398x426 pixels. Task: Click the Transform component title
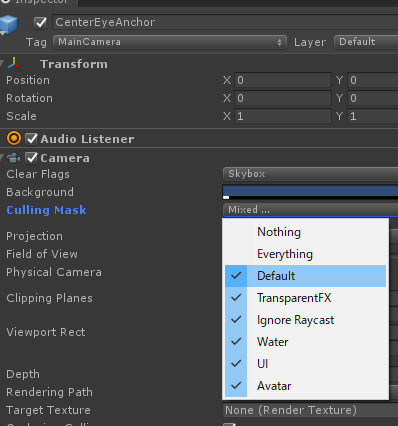coord(74,64)
